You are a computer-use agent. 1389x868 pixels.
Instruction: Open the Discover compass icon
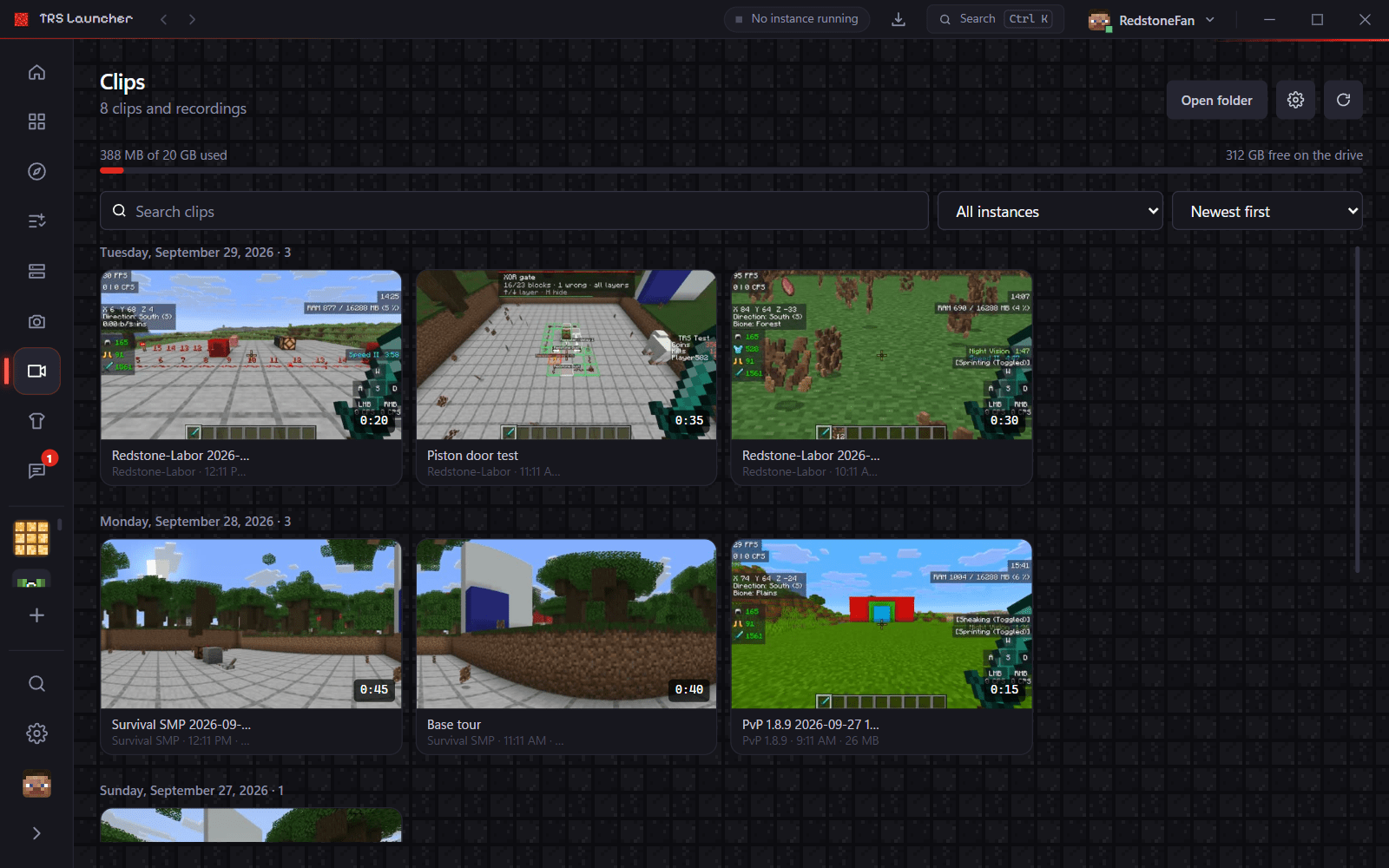pos(36,171)
